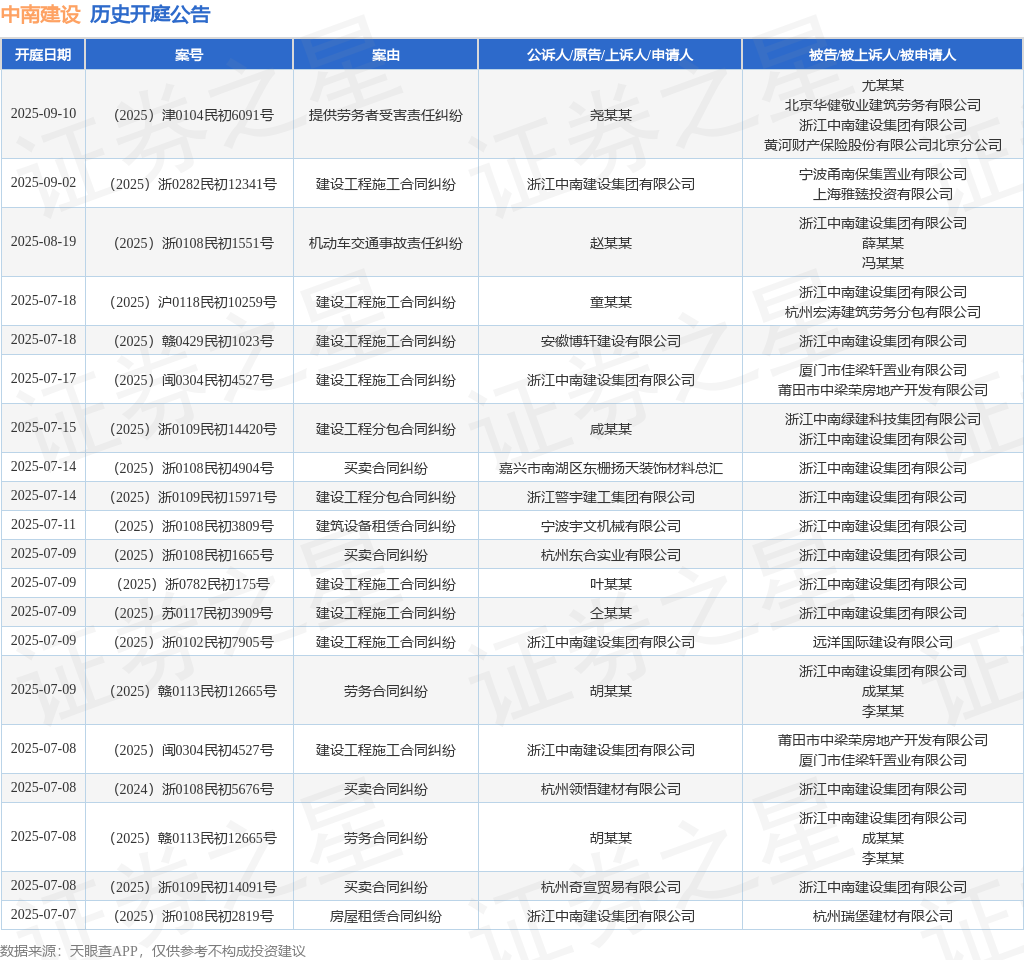Select the 开庭日期 column header
1024x960 pixels.
43,55
